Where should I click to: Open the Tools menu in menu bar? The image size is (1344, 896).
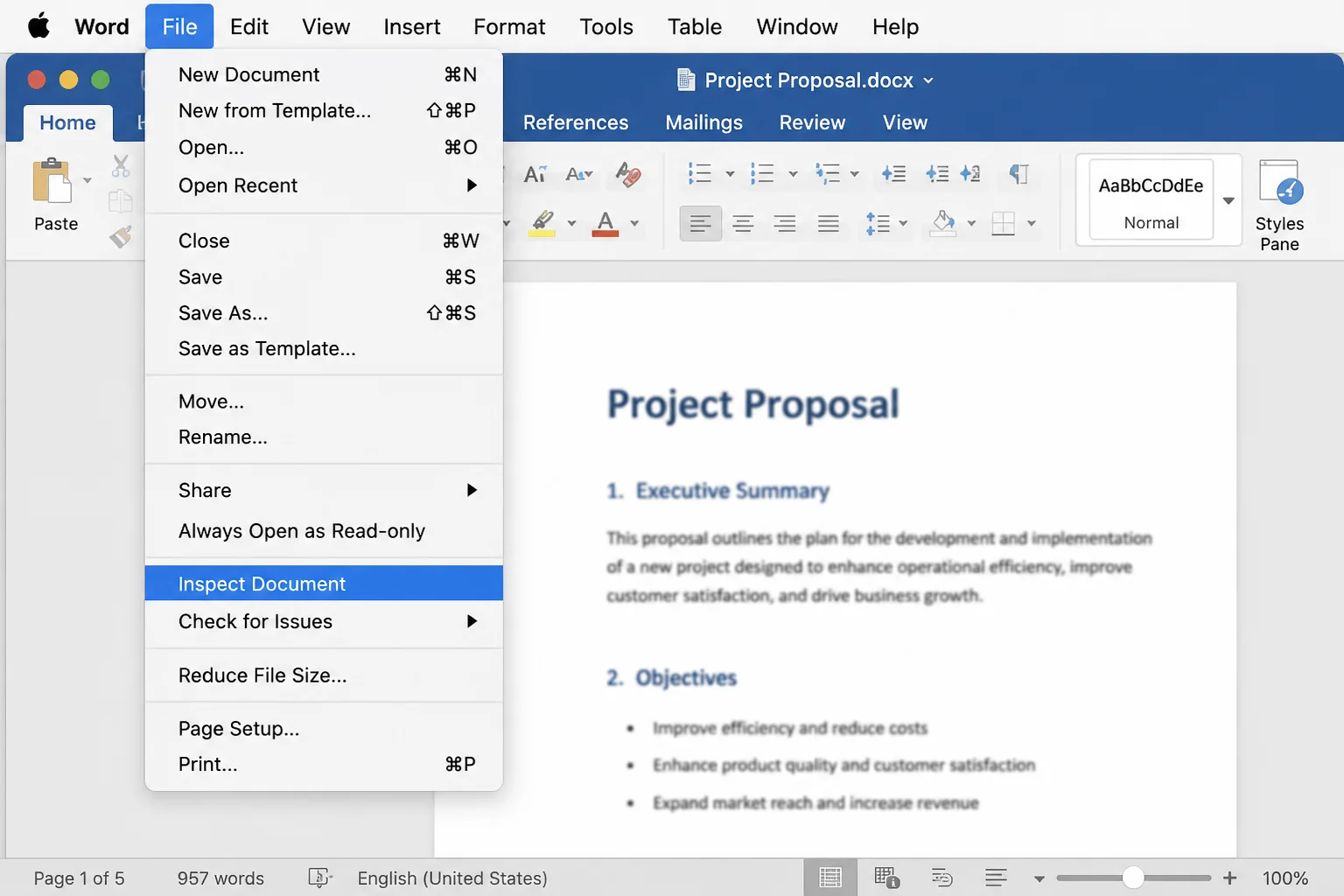coord(605,26)
